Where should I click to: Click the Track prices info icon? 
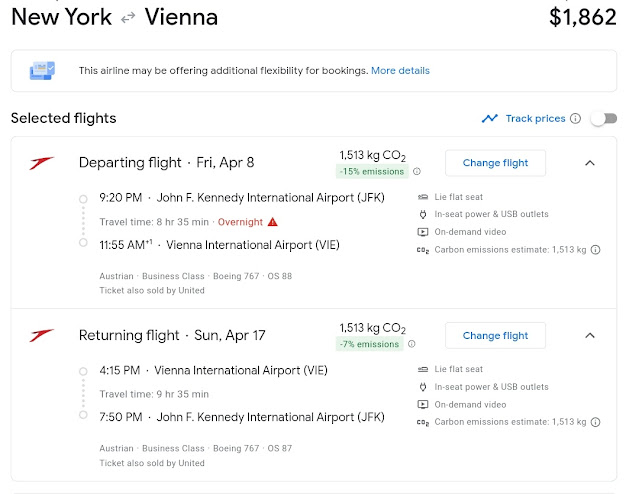tap(575, 119)
